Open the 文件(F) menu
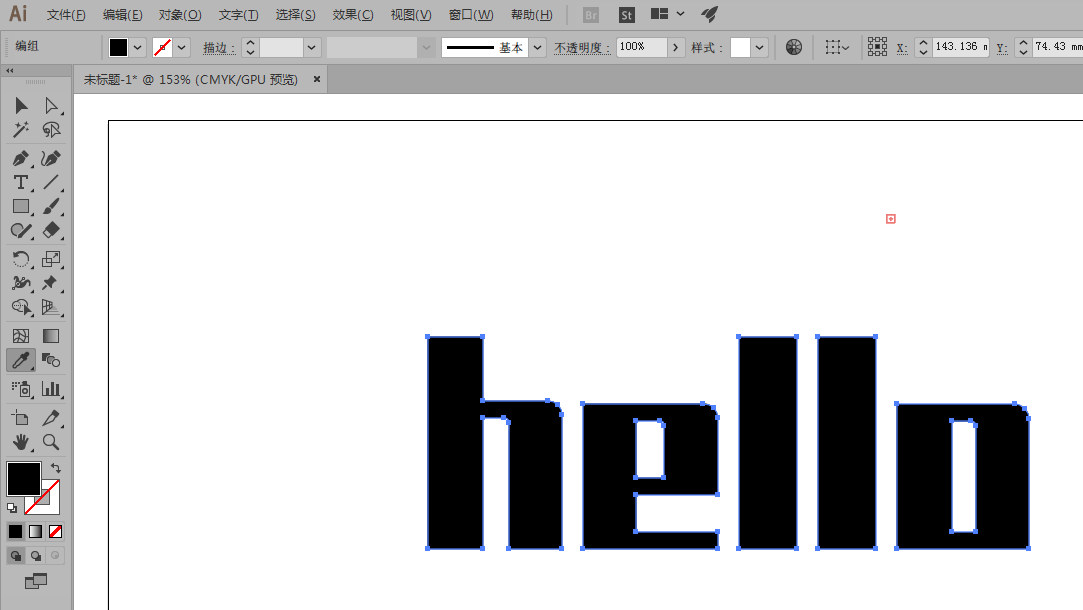The width and height of the screenshot is (1083, 610). [x=66, y=15]
